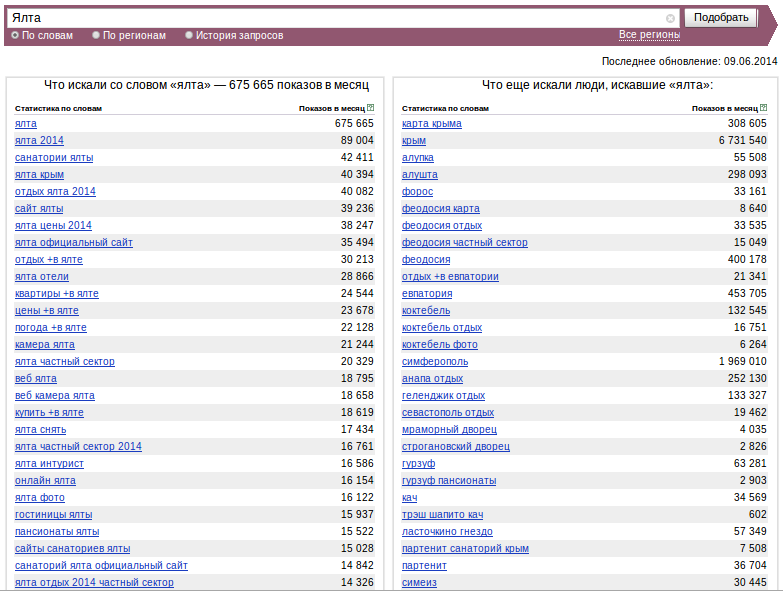783x591 pixels.
Task: Open the погода +в ялте link
Action: coord(51,327)
